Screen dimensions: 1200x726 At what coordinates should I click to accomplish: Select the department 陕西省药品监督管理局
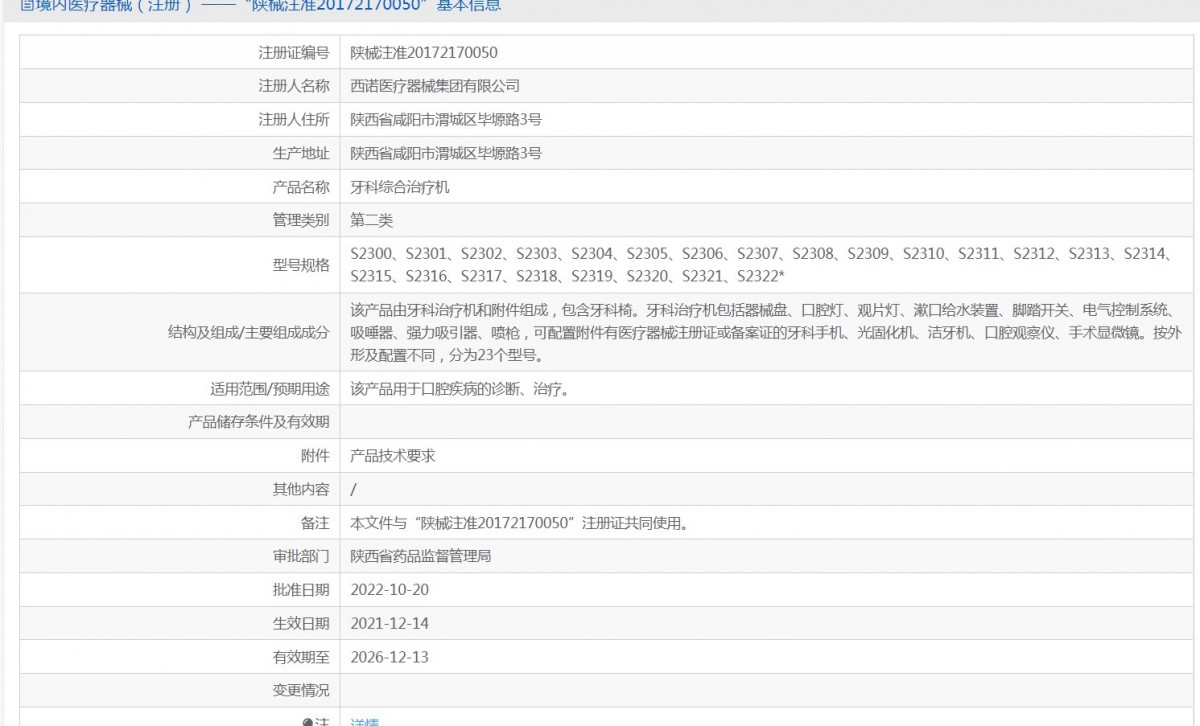pos(421,556)
